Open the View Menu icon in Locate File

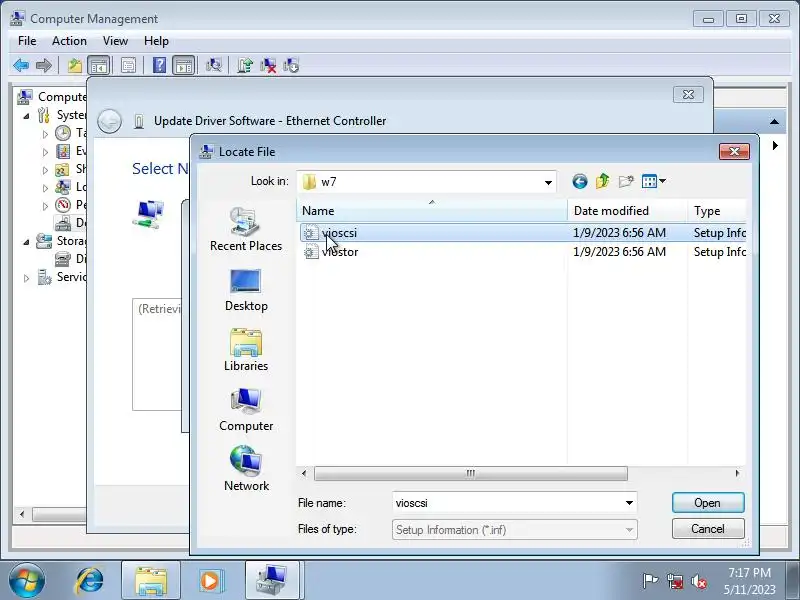point(654,181)
